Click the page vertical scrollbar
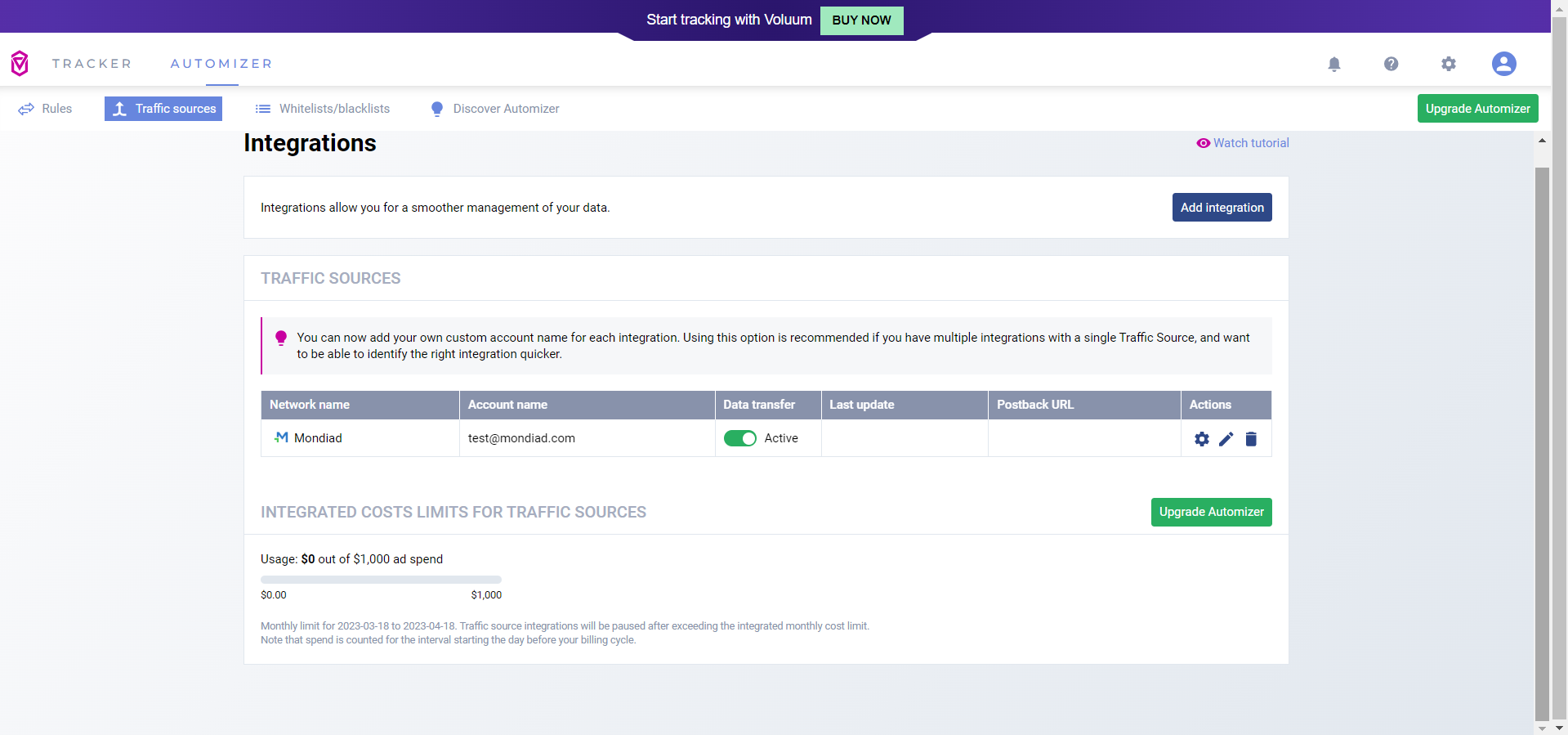Viewport: 1568px width, 735px height. pos(1542,441)
